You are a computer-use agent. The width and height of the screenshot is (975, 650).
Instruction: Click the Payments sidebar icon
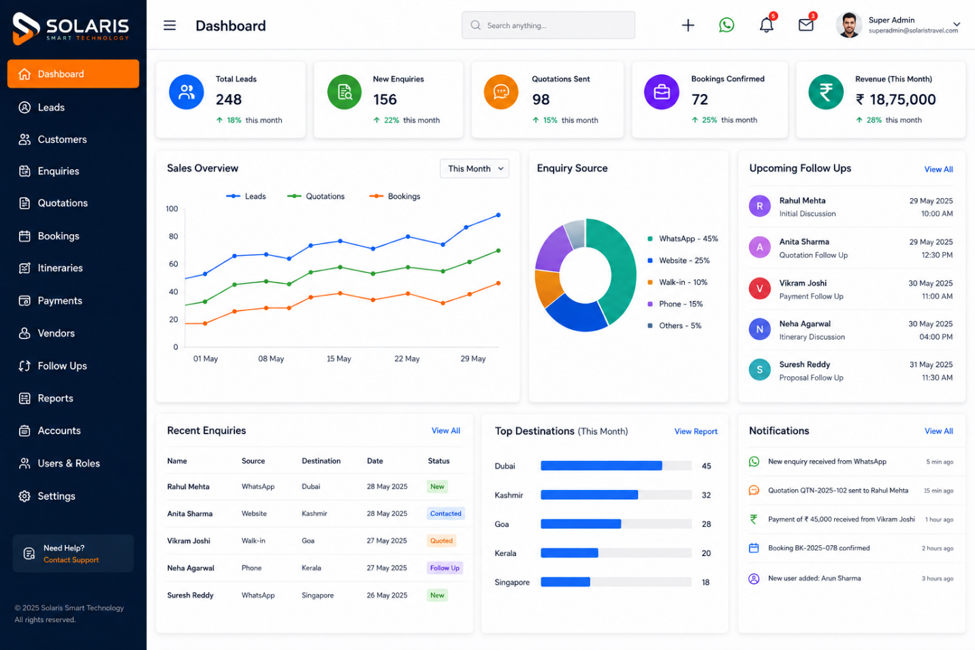24,300
